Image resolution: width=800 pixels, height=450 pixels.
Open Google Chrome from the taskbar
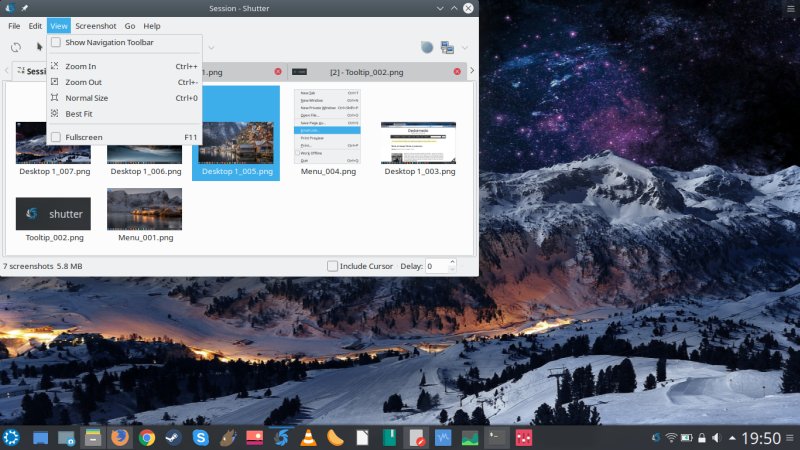point(147,437)
